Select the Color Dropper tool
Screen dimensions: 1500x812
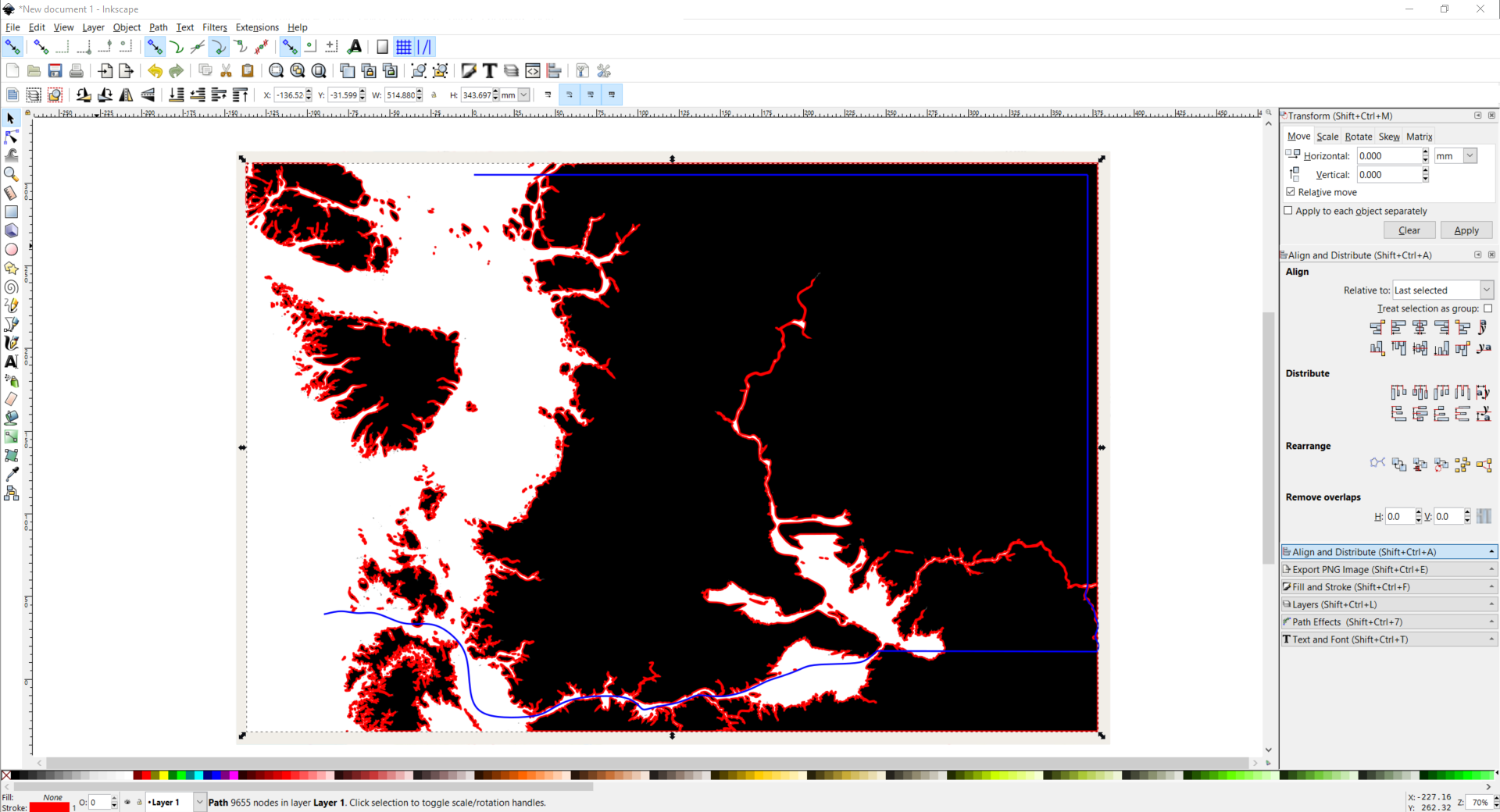pos(11,474)
